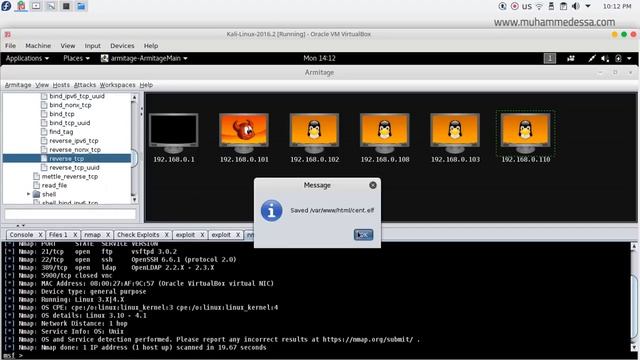Click the module search field
The height and width of the screenshot is (360, 640).
point(70,214)
